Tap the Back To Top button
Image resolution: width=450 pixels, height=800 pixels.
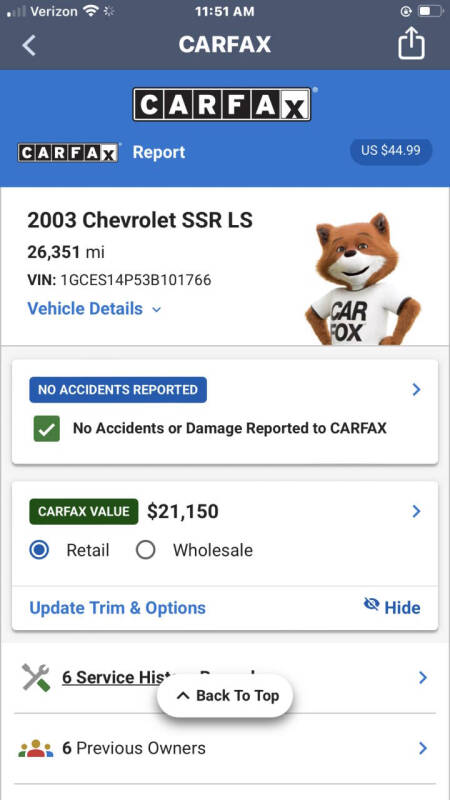coord(225,695)
